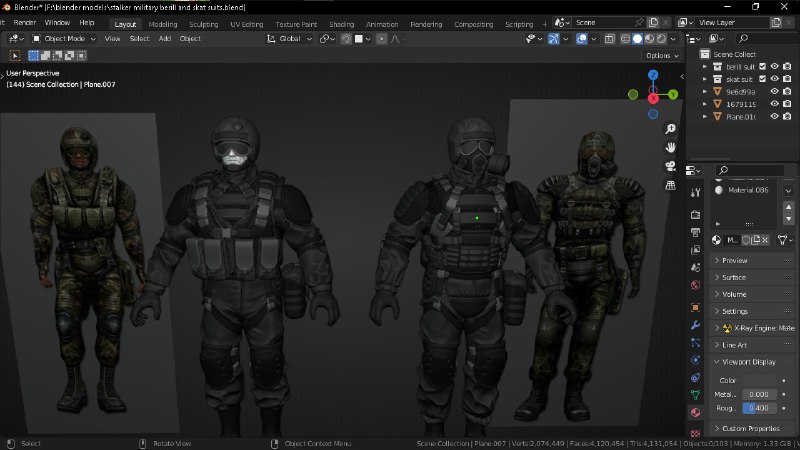Open the Object Constraints properties tab

coord(695,378)
